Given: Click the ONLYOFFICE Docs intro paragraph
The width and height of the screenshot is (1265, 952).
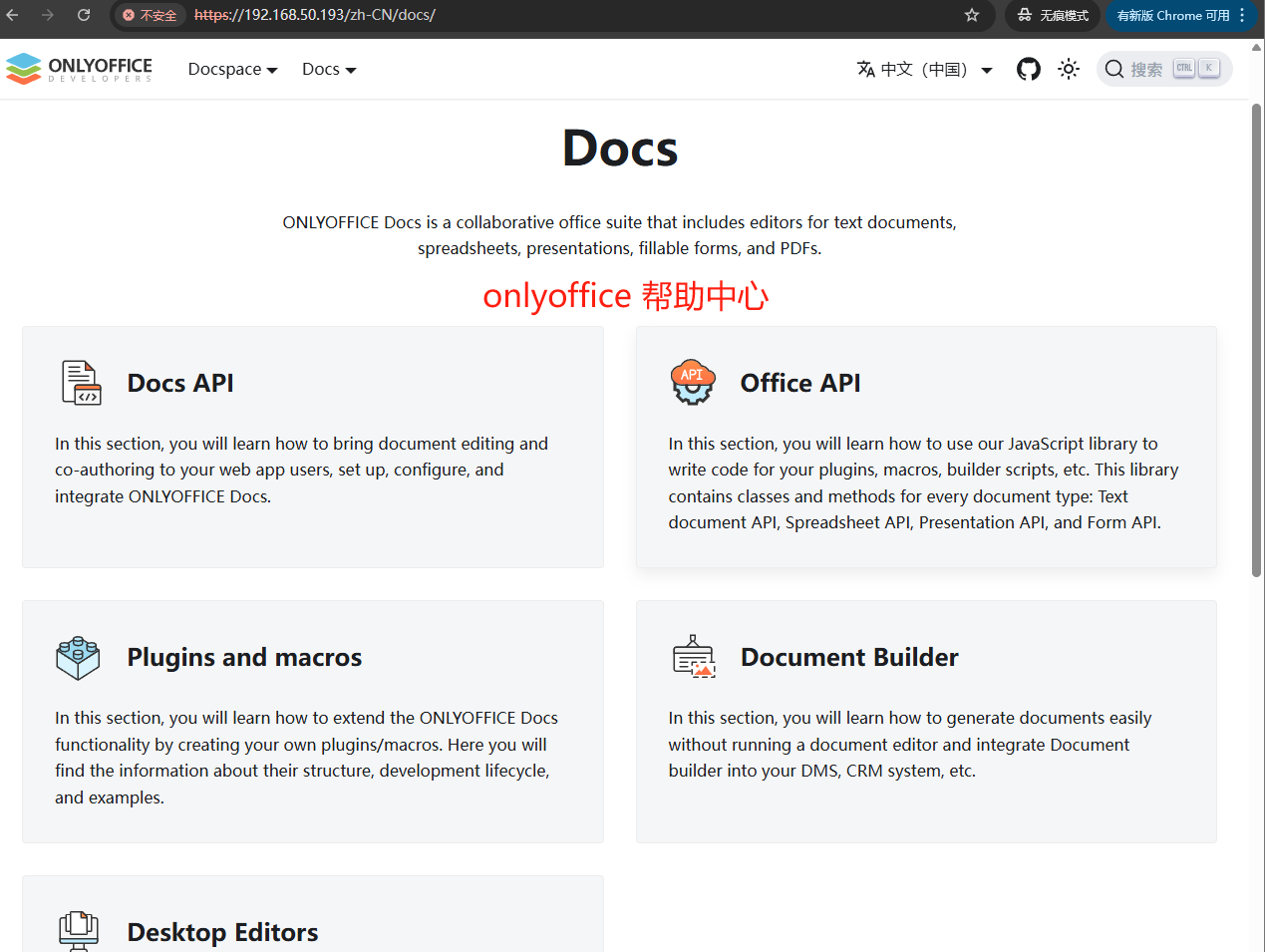Looking at the screenshot, I should click(620, 235).
